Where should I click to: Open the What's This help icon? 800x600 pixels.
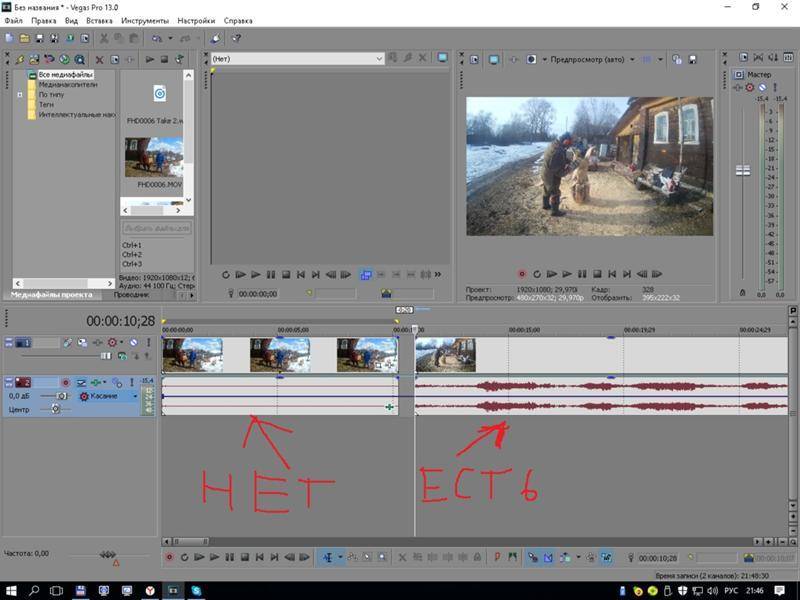click(236, 38)
